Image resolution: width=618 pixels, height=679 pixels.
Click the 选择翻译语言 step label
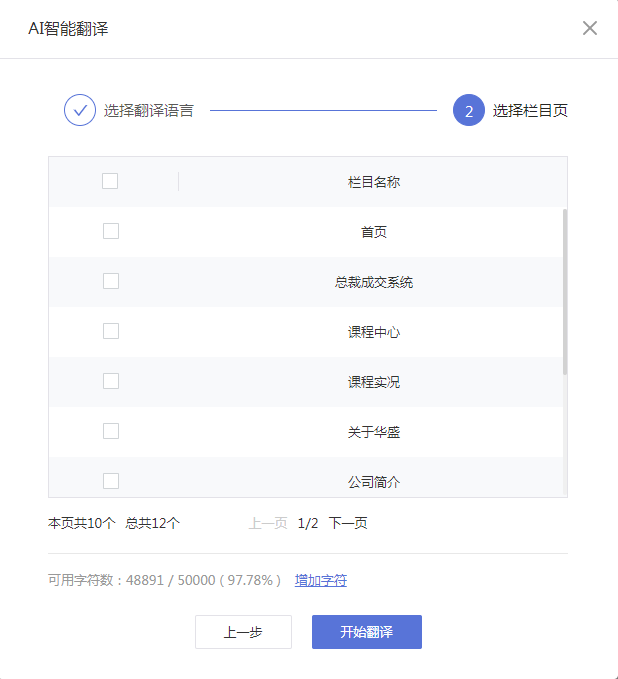pyautogui.click(x=149, y=110)
